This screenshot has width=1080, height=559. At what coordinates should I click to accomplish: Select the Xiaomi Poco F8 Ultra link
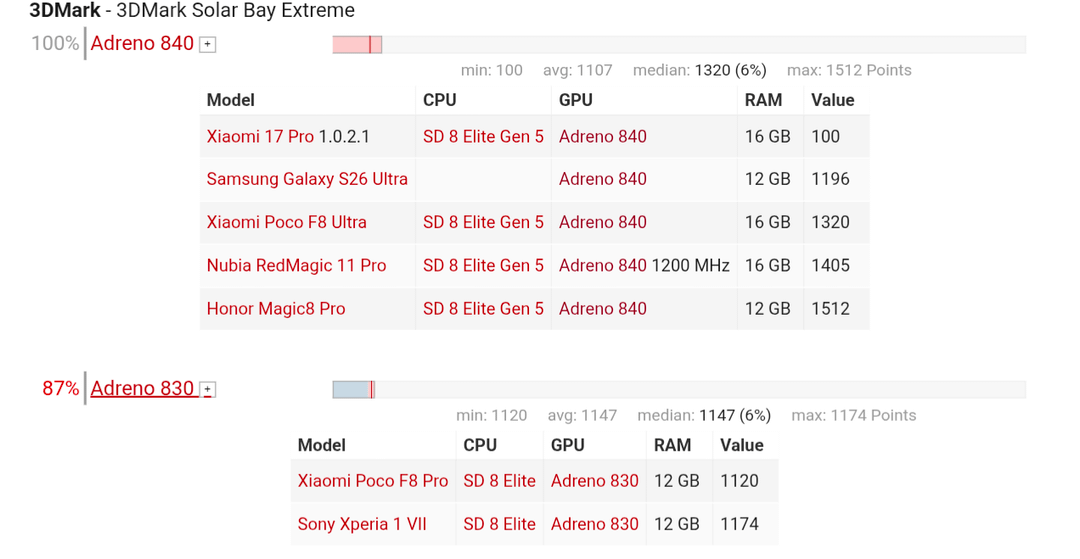pyautogui.click(x=286, y=222)
